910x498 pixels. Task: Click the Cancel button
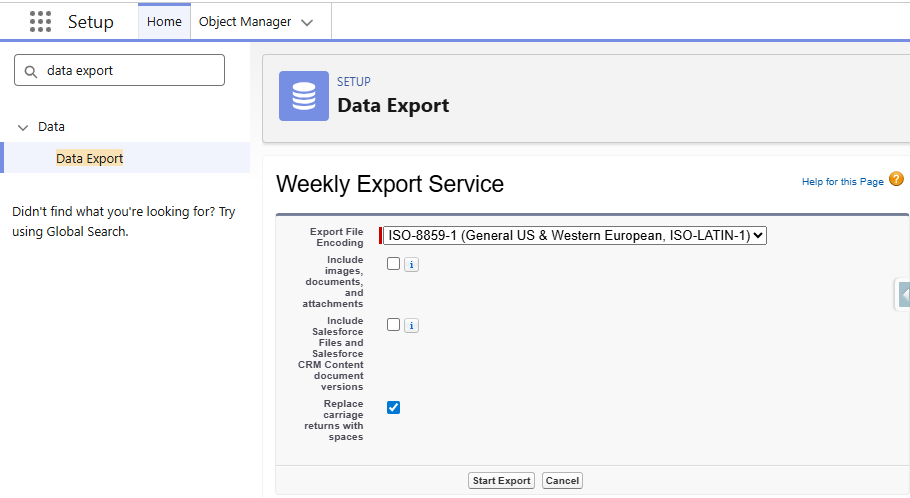[562, 481]
